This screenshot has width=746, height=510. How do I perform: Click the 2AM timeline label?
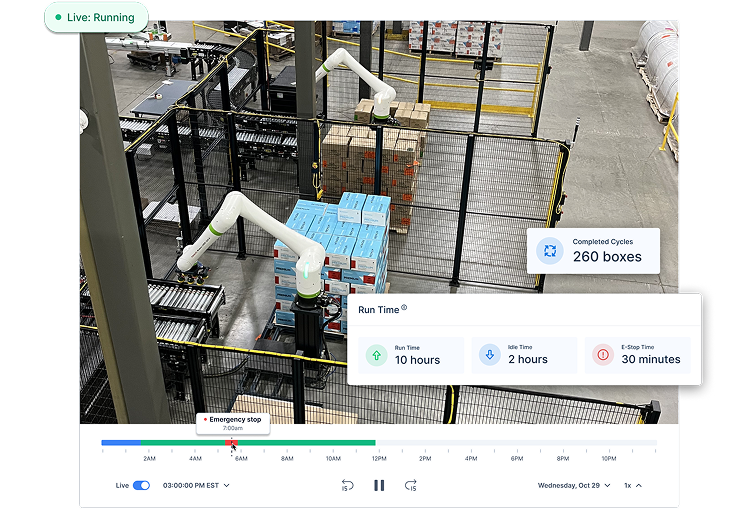click(149, 459)
